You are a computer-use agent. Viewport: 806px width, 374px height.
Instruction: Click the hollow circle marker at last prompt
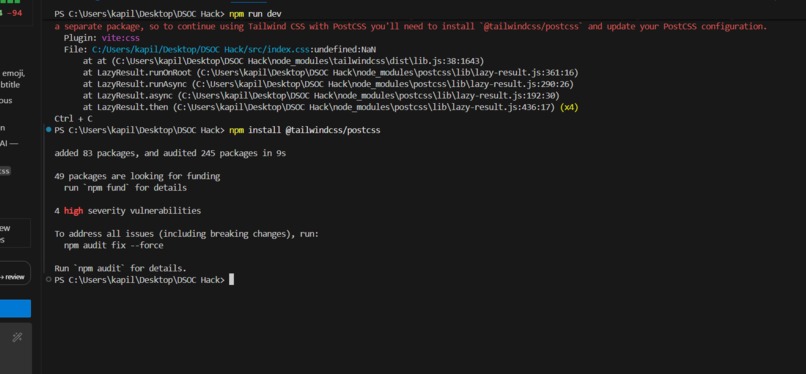coord(48,279)
